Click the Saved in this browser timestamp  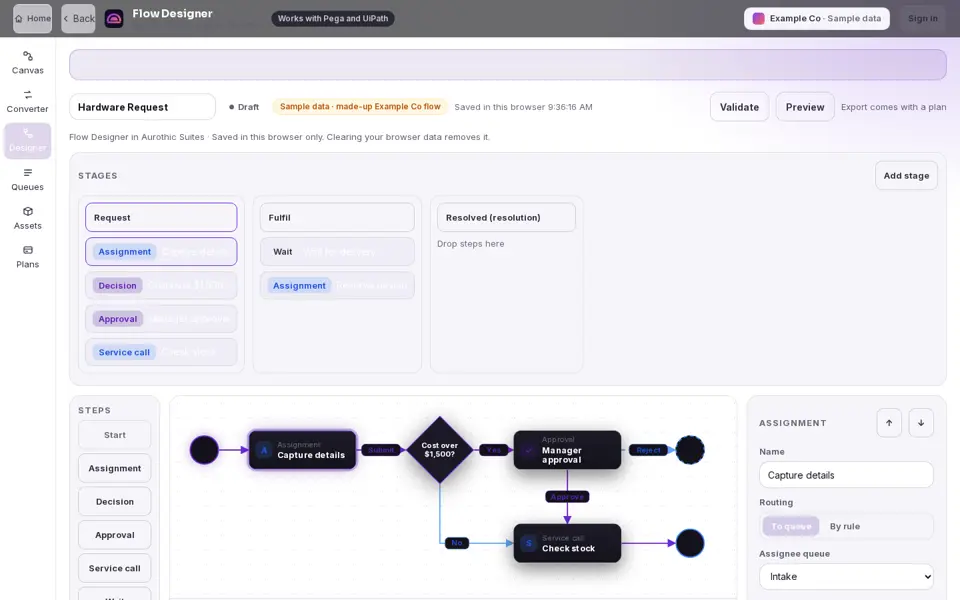click(523, 107)
